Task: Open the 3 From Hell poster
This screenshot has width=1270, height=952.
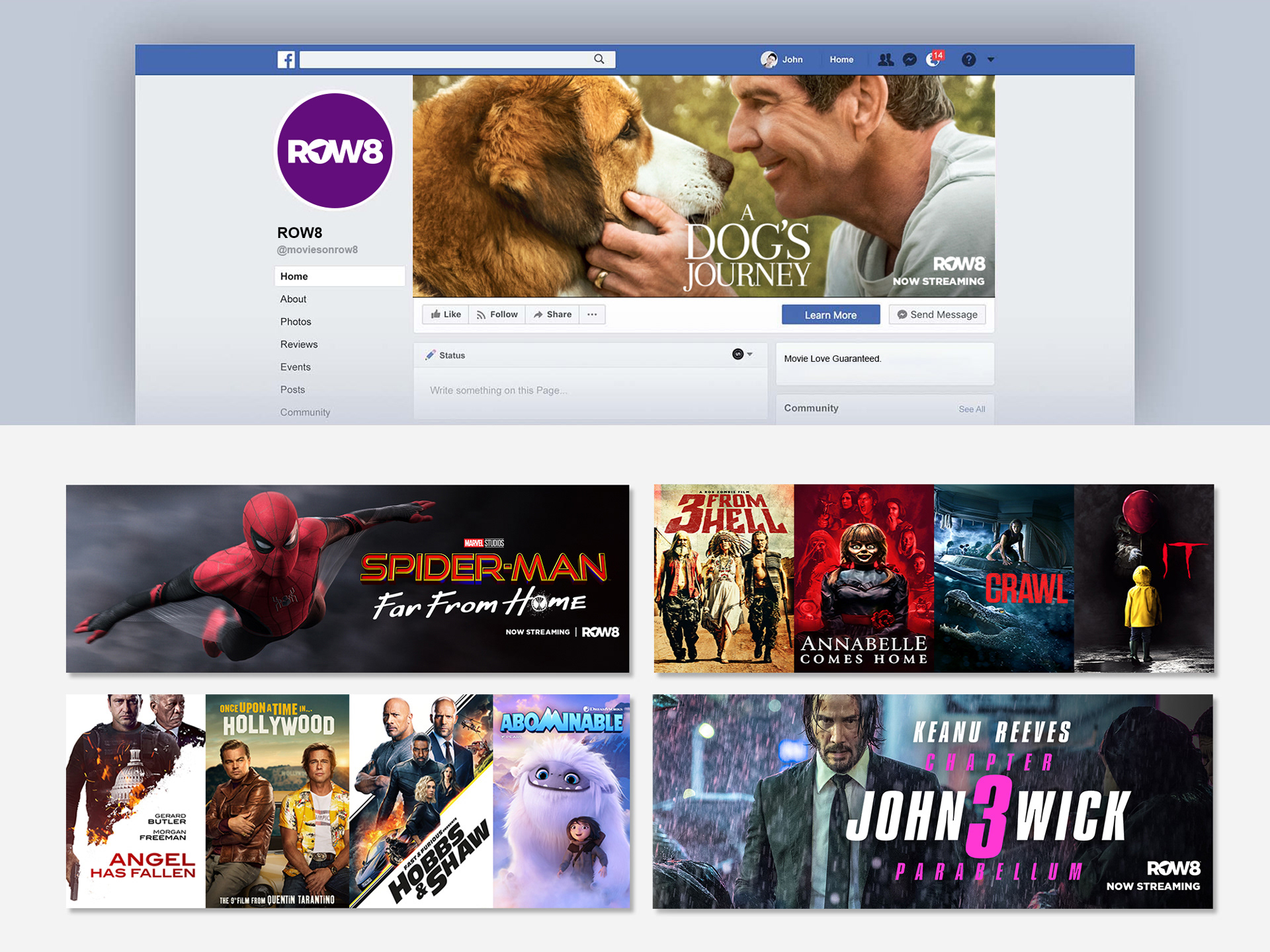Action: (x=724, y=579)
